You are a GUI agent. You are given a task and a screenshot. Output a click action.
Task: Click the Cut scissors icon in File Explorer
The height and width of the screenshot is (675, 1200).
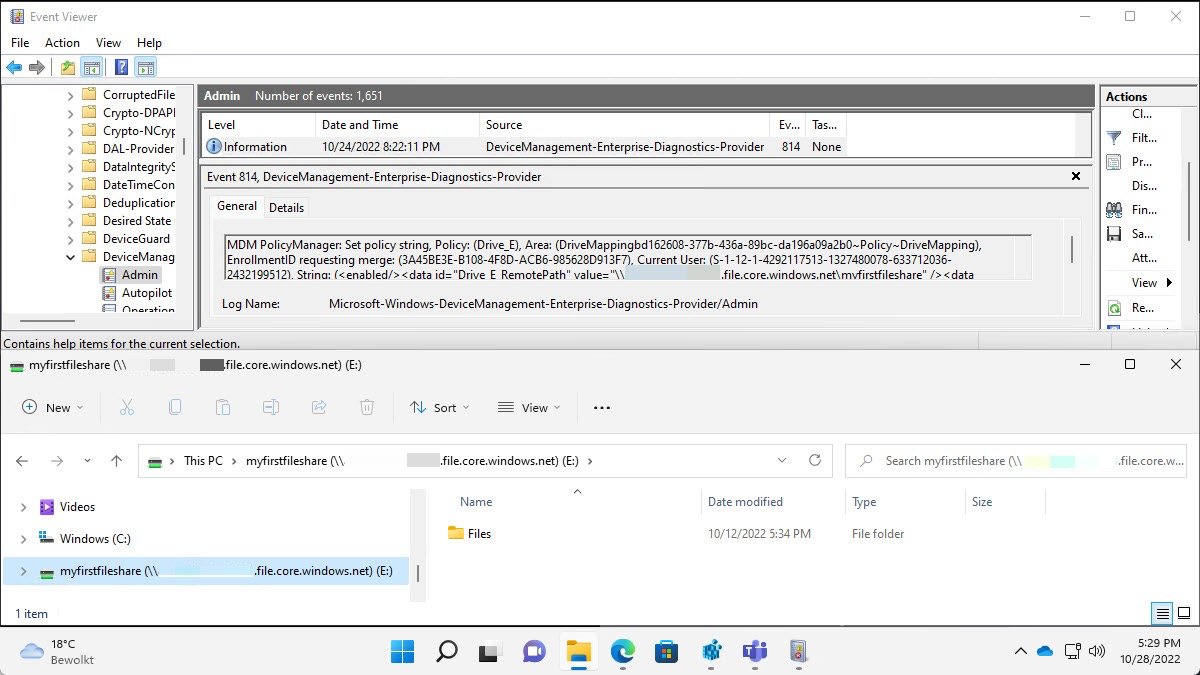127,407
